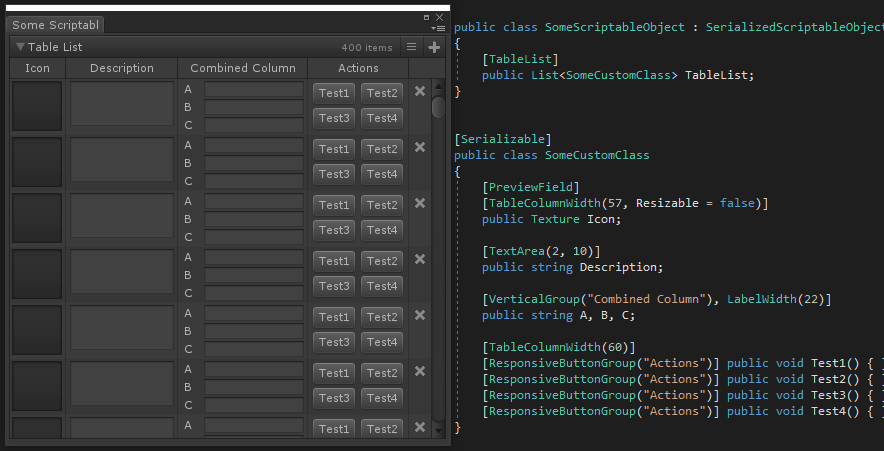Remove the fourth row via X icon
This screenshot has height=451, width=884.
point(420,260)
